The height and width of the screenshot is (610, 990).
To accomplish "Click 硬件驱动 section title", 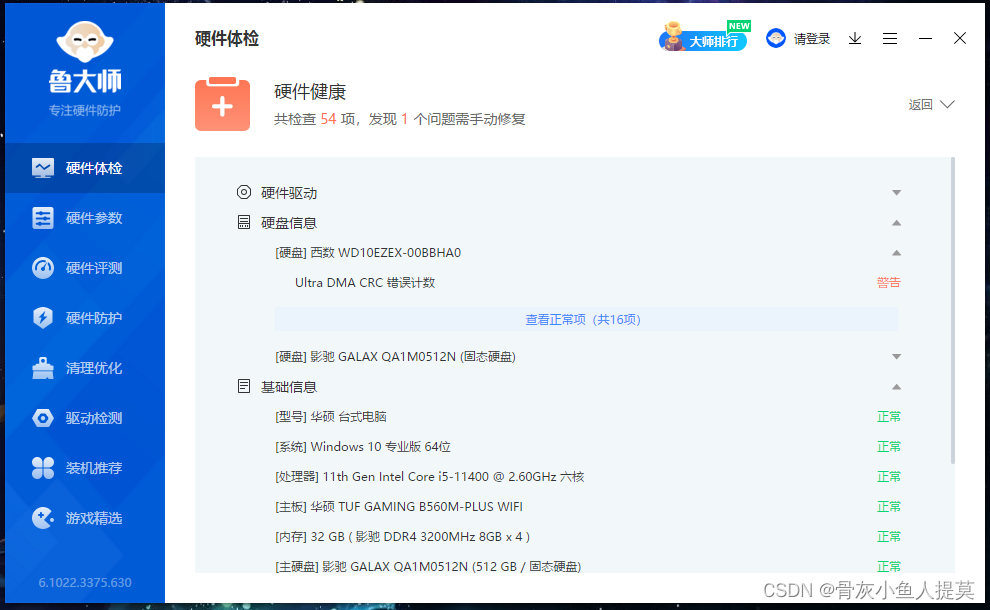I will click(289, 193).
